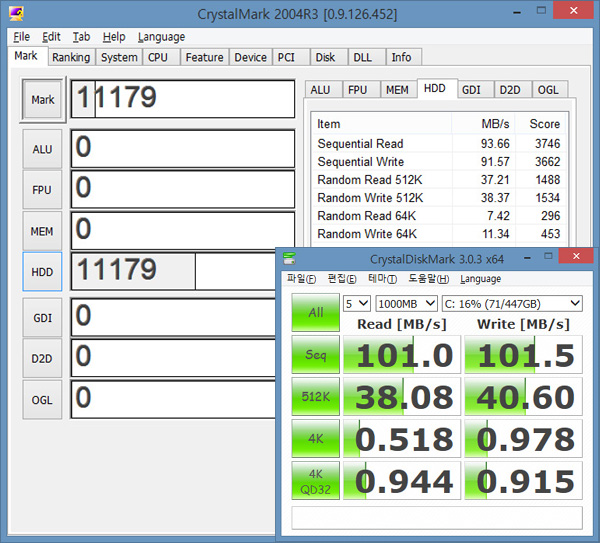
Task: Click the HDD score 11179 bar
Action: point(173,271)
